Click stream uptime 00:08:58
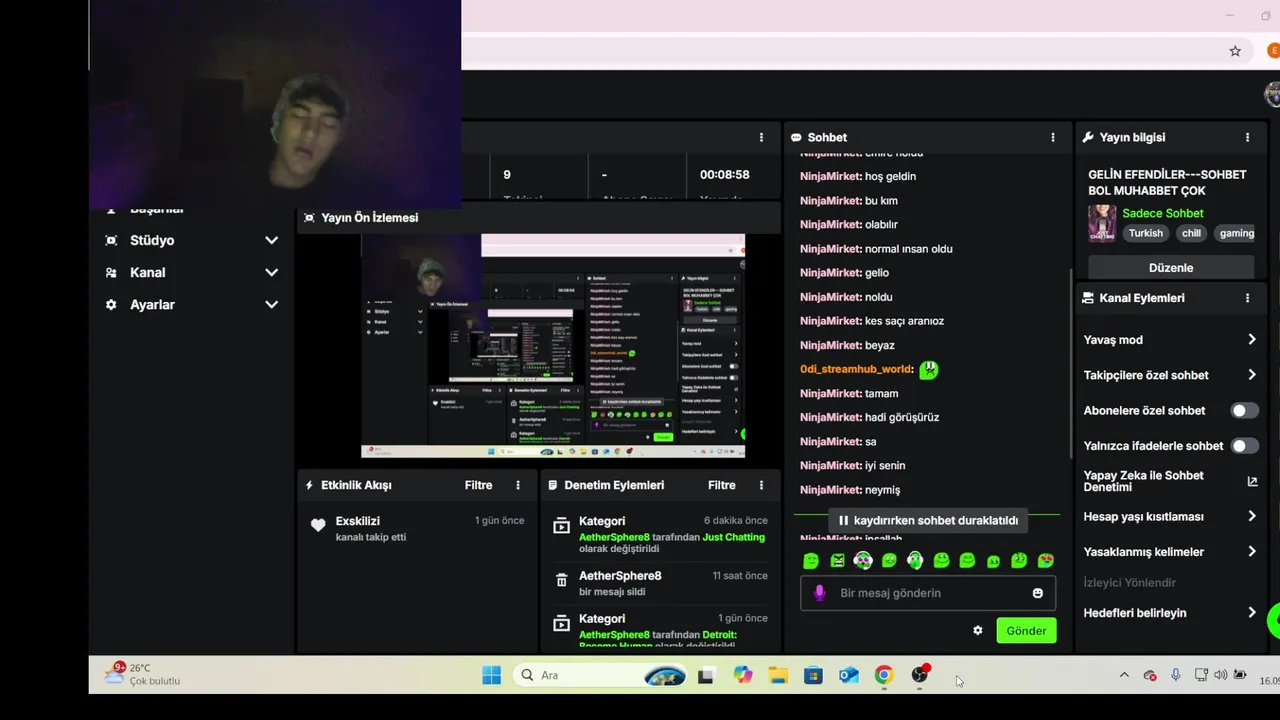 724,175
